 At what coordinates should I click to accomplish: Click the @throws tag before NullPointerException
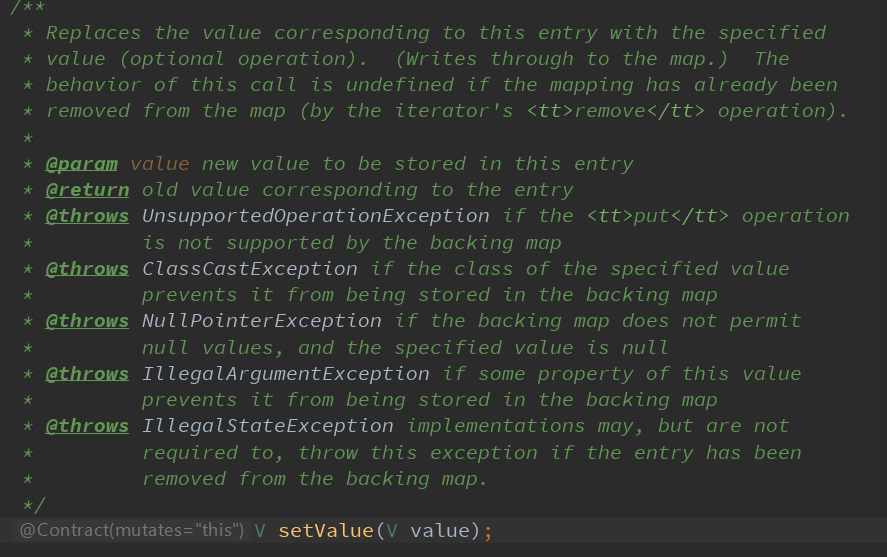[87, 321]
